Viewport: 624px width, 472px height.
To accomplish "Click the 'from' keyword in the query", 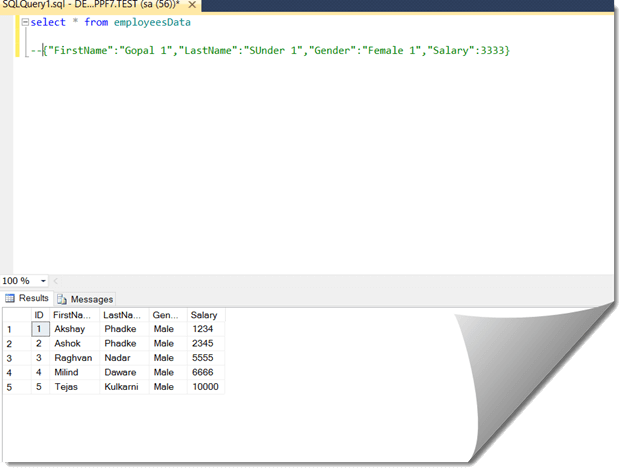I will point(96,22).
